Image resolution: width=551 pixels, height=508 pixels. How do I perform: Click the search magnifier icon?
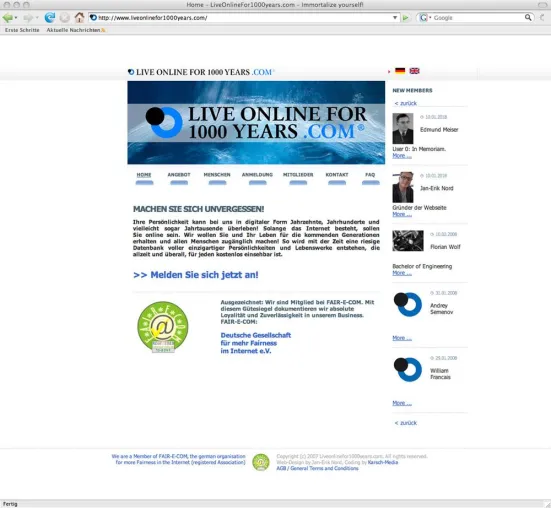(x=528, y=17)
